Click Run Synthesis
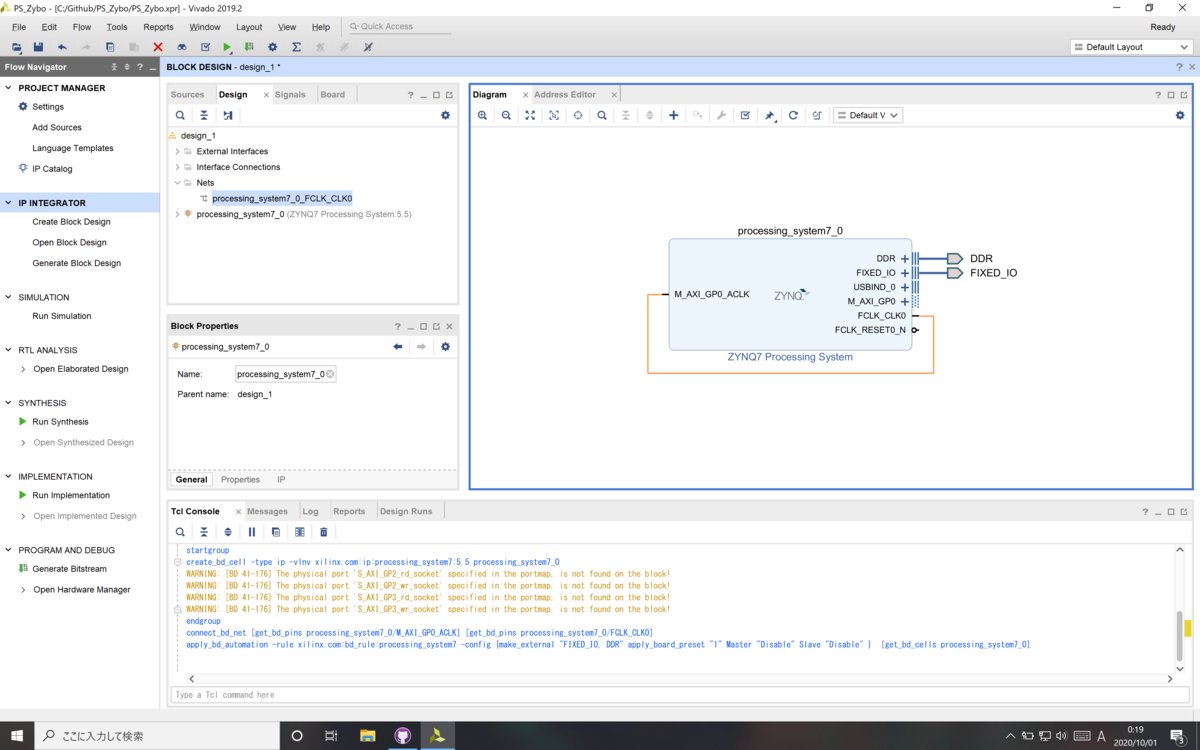 click(60, 422)
